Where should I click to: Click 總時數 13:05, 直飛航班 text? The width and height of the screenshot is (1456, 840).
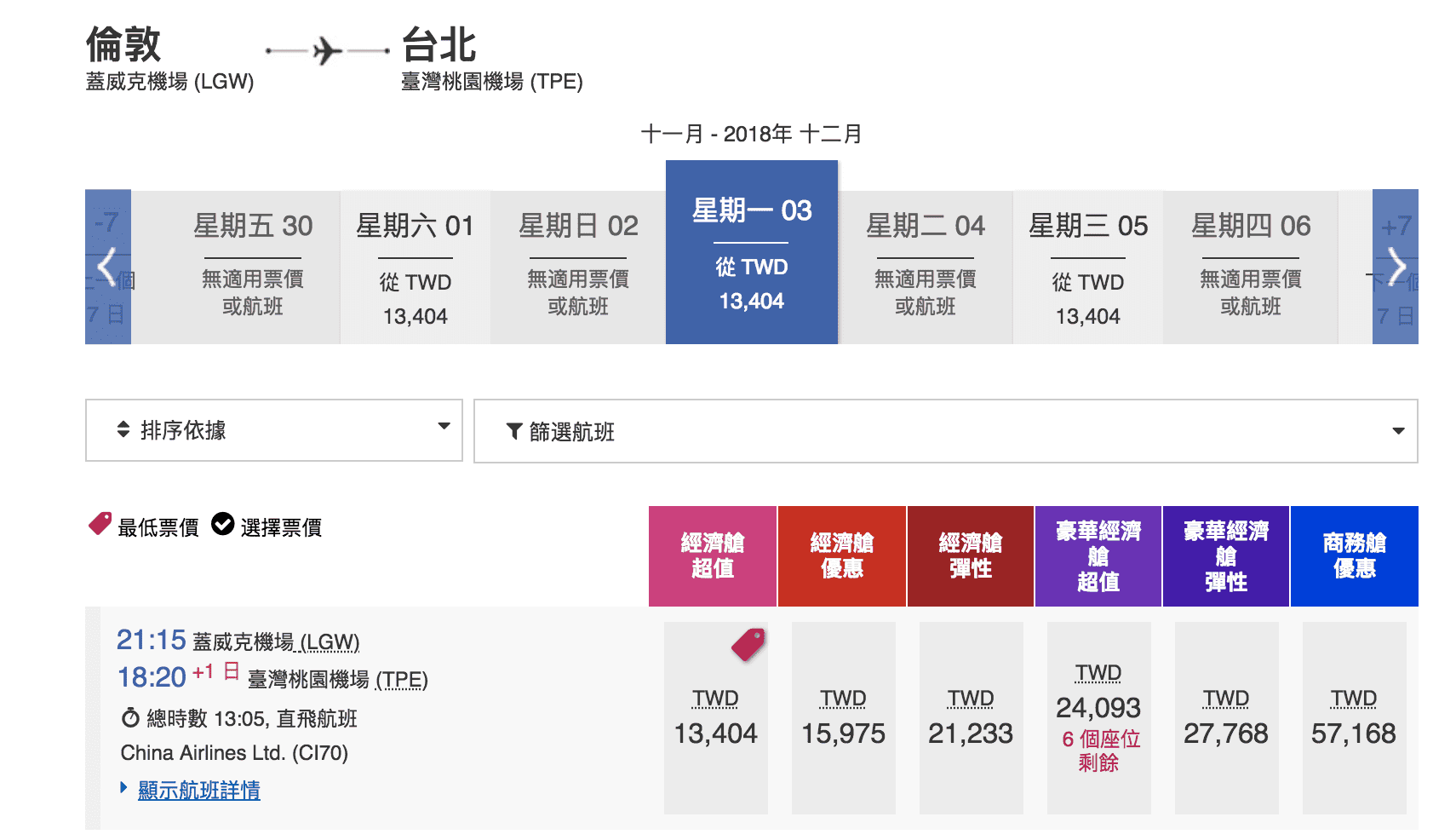(252, 719)
